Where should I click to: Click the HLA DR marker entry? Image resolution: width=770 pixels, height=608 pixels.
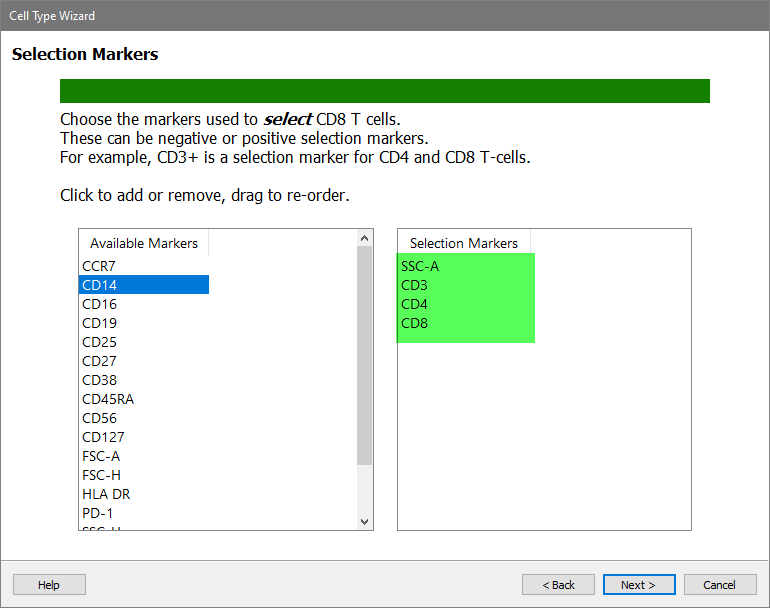click(x=106, y=494)
